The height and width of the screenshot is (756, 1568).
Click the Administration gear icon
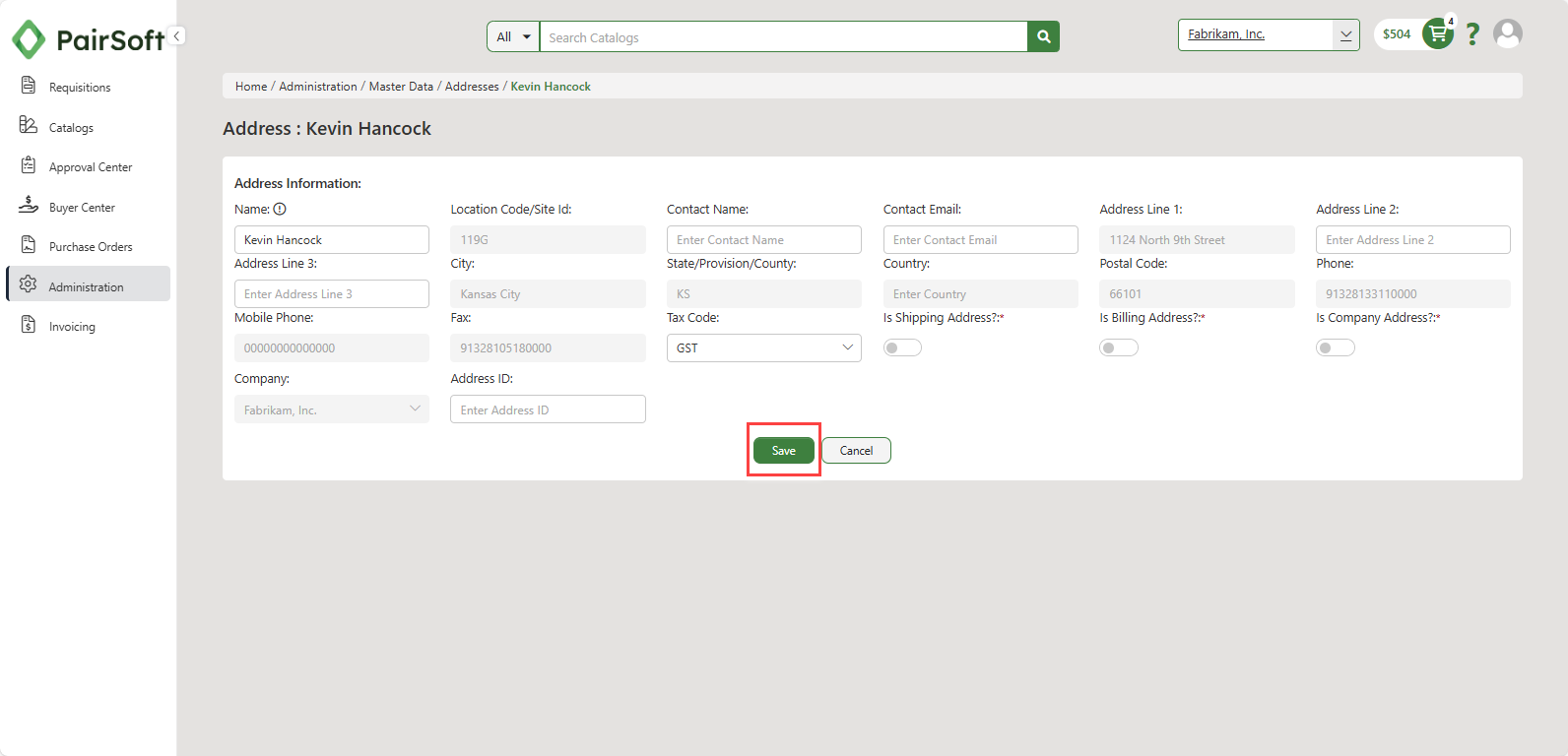[x=29, y=284]
